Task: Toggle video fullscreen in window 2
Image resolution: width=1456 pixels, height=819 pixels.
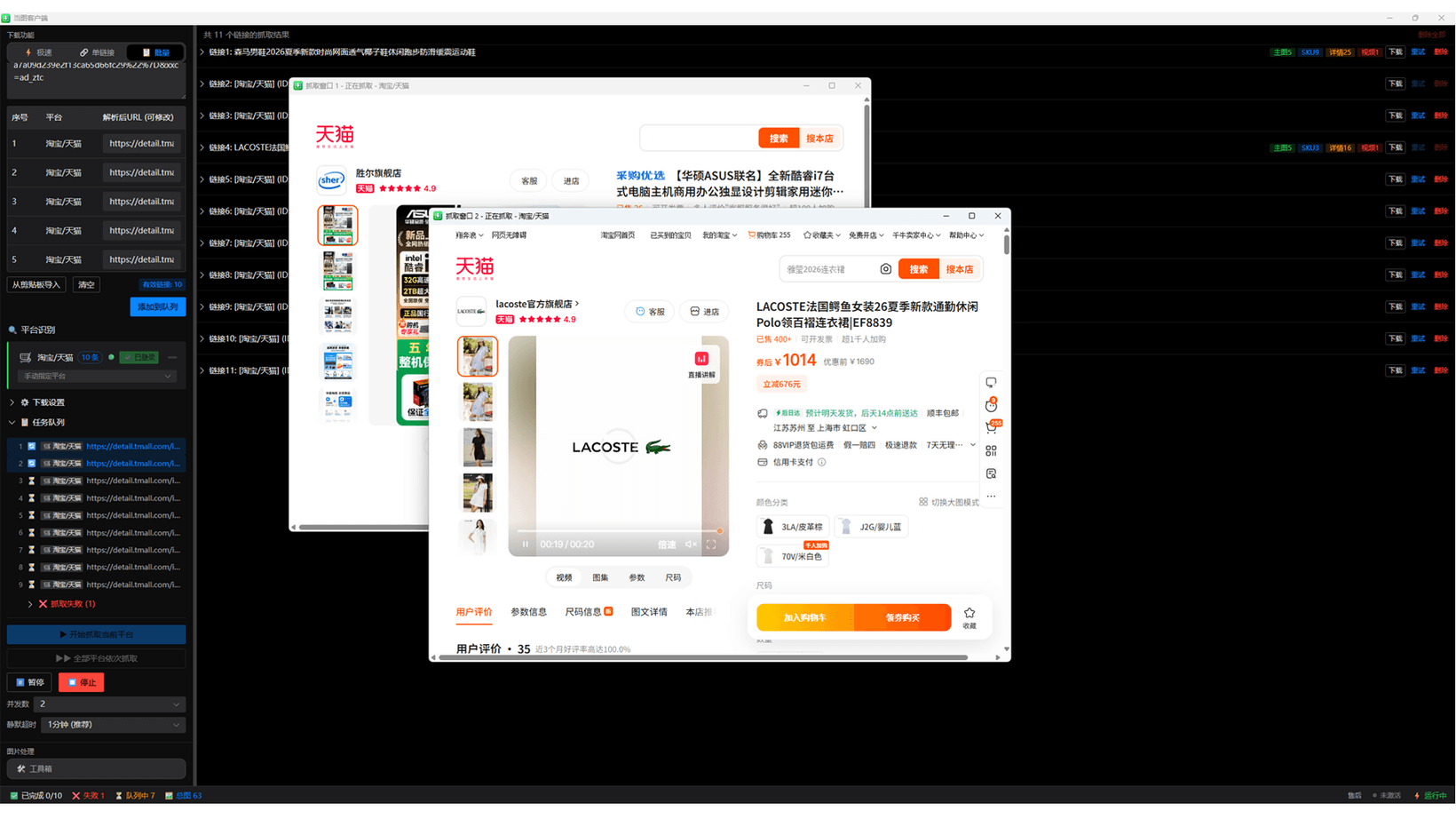Action: tap(711, 545)
